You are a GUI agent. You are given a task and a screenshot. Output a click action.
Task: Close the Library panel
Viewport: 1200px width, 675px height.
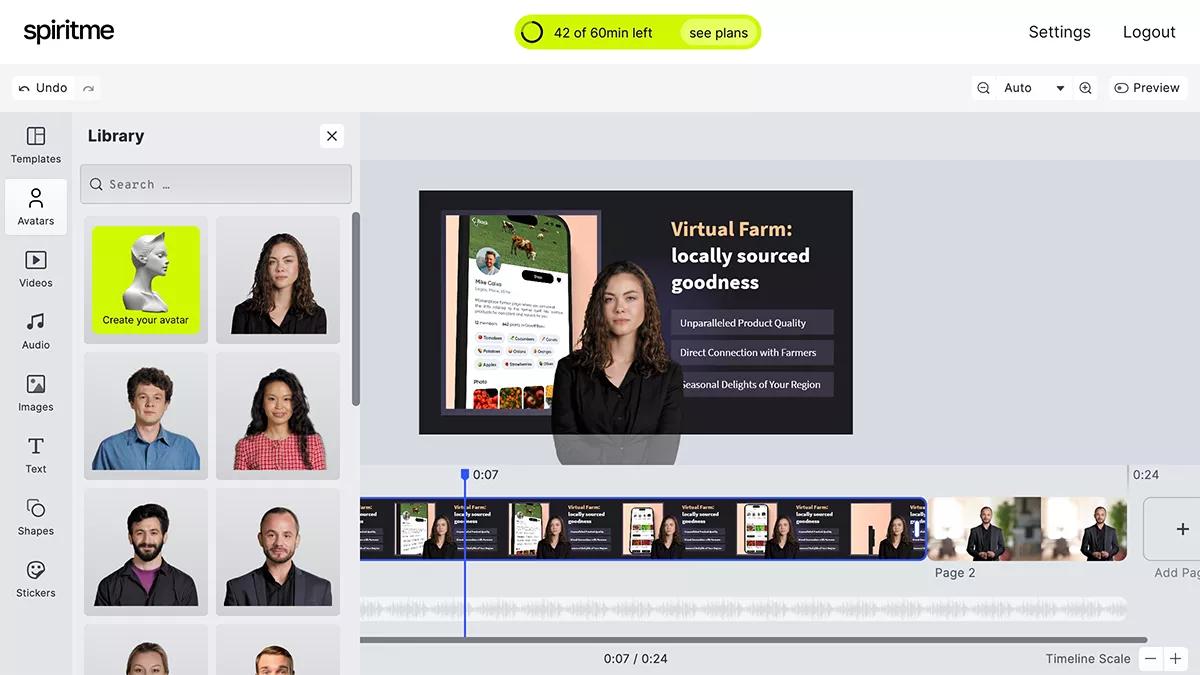(332, 136)
